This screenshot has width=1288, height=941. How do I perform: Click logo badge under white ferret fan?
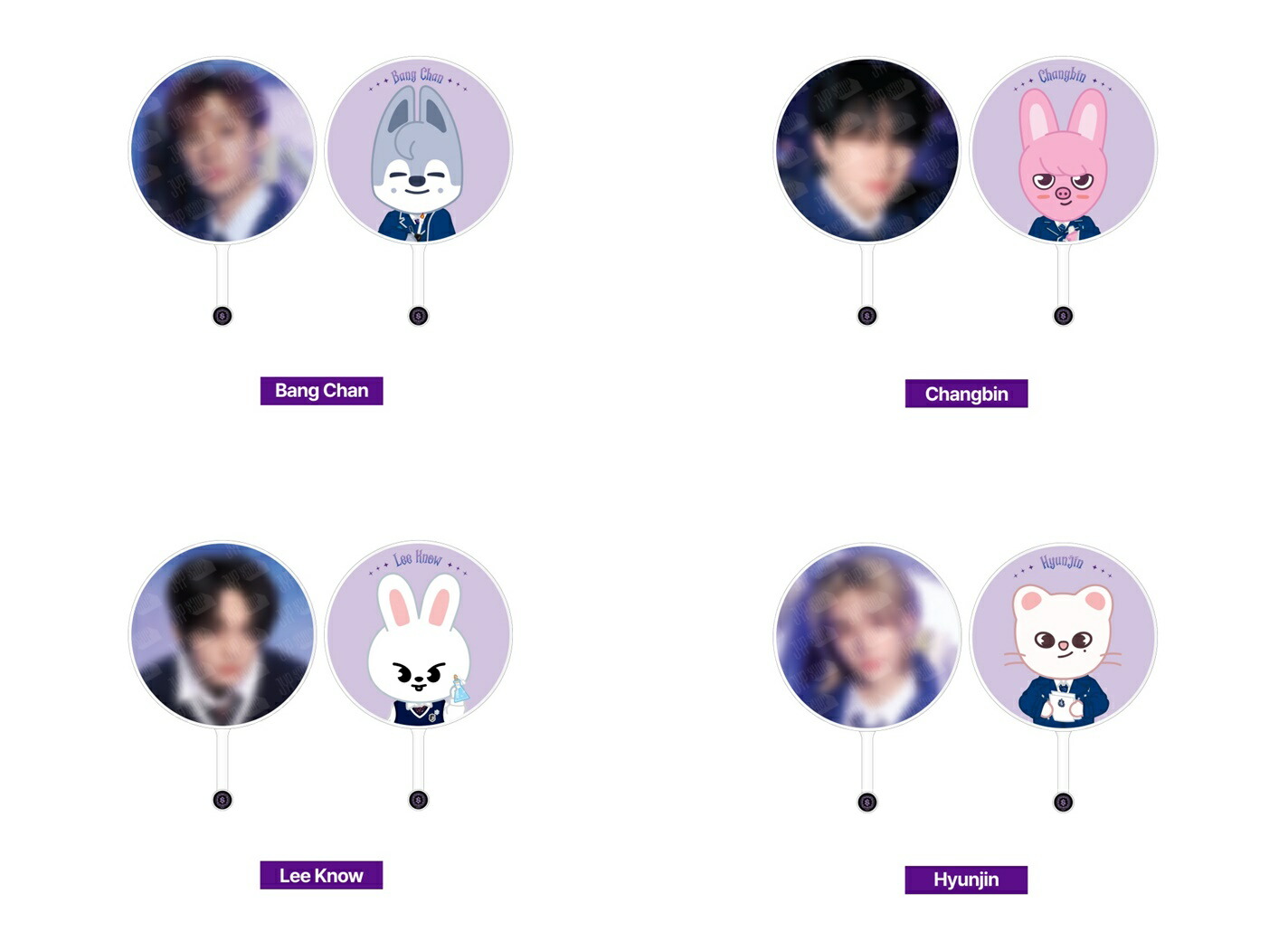1064,802
